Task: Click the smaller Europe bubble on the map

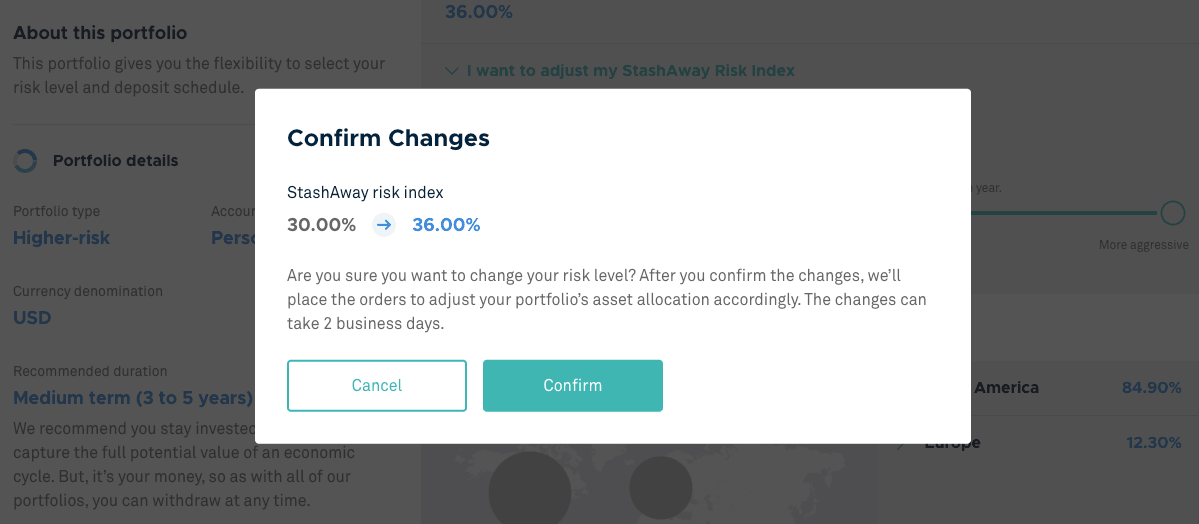Action: click(x=661, y=489)
